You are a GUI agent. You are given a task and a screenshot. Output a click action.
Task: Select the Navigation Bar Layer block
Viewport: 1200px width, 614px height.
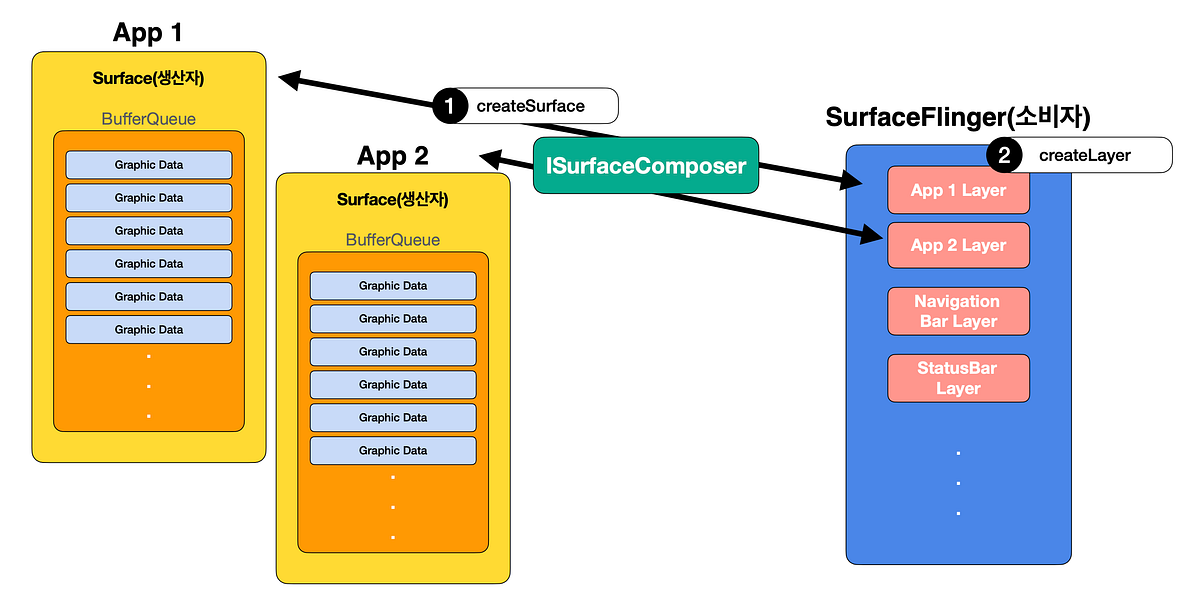pos(957,310)
